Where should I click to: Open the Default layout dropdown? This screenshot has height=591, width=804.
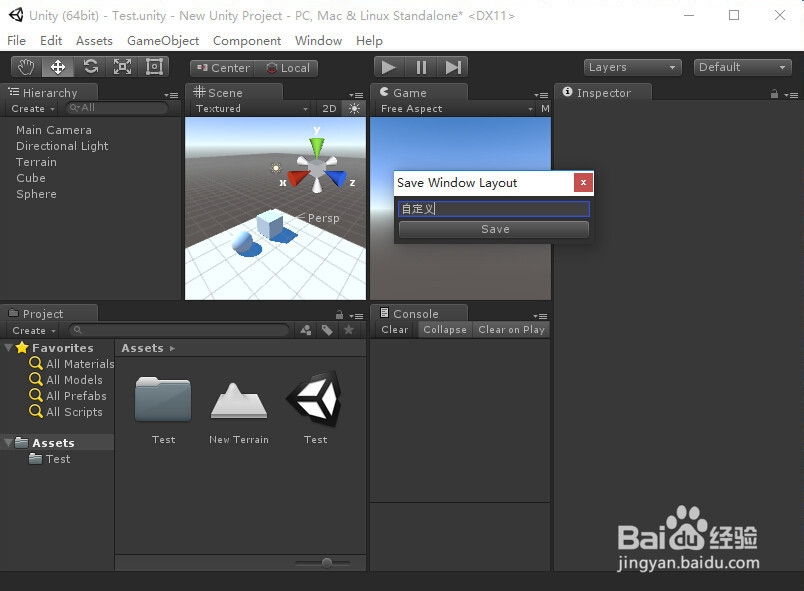point(742,67)
